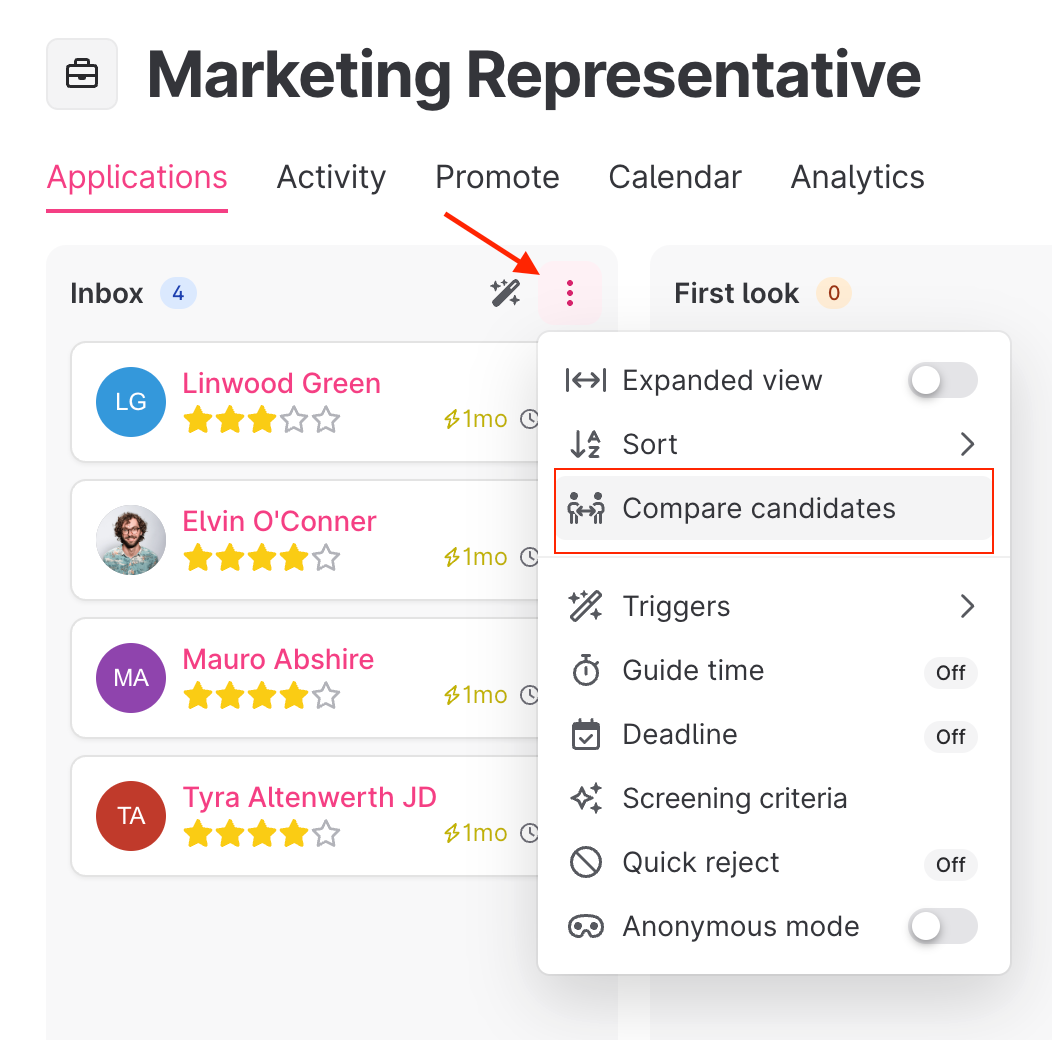Select Compare candidates menu item
1052x1040 pixels.
point(759,509)
